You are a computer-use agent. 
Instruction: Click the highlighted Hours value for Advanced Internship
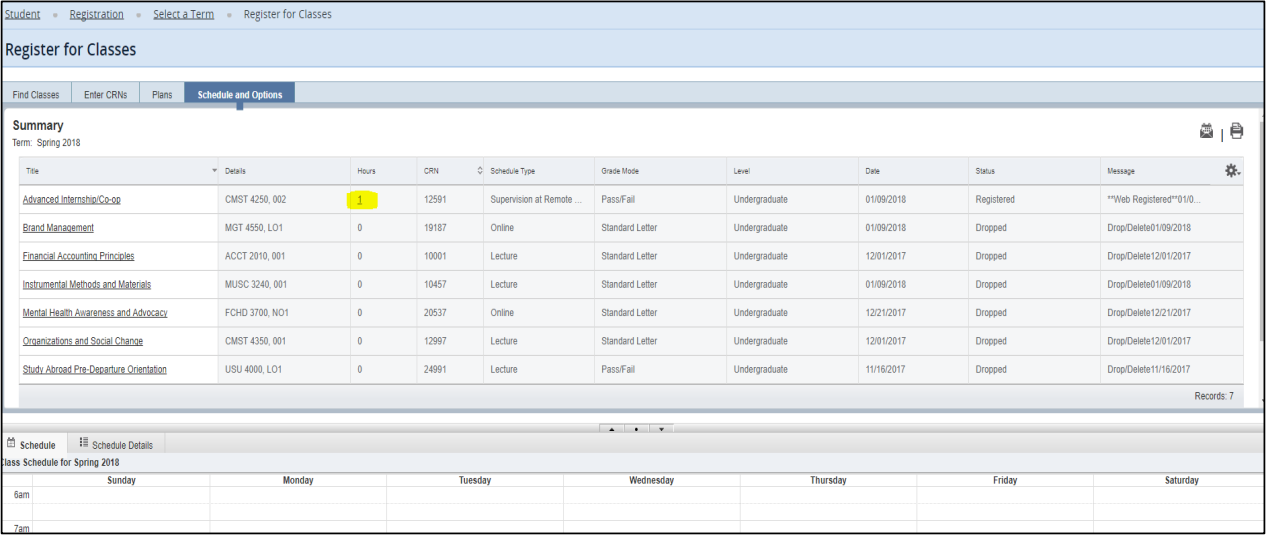point(360,200)
